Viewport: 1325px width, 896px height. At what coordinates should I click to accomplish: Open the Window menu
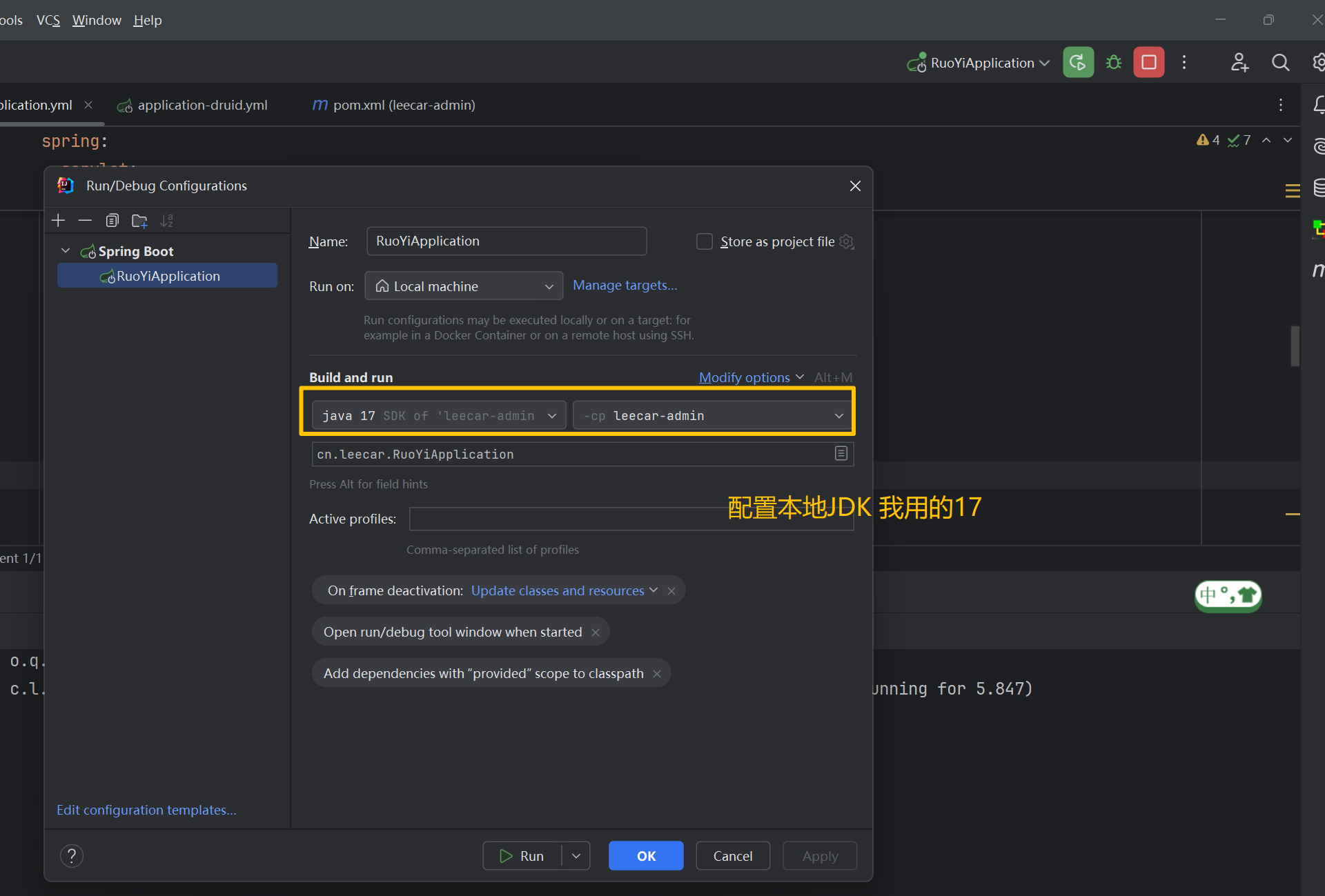coord(96,20)
